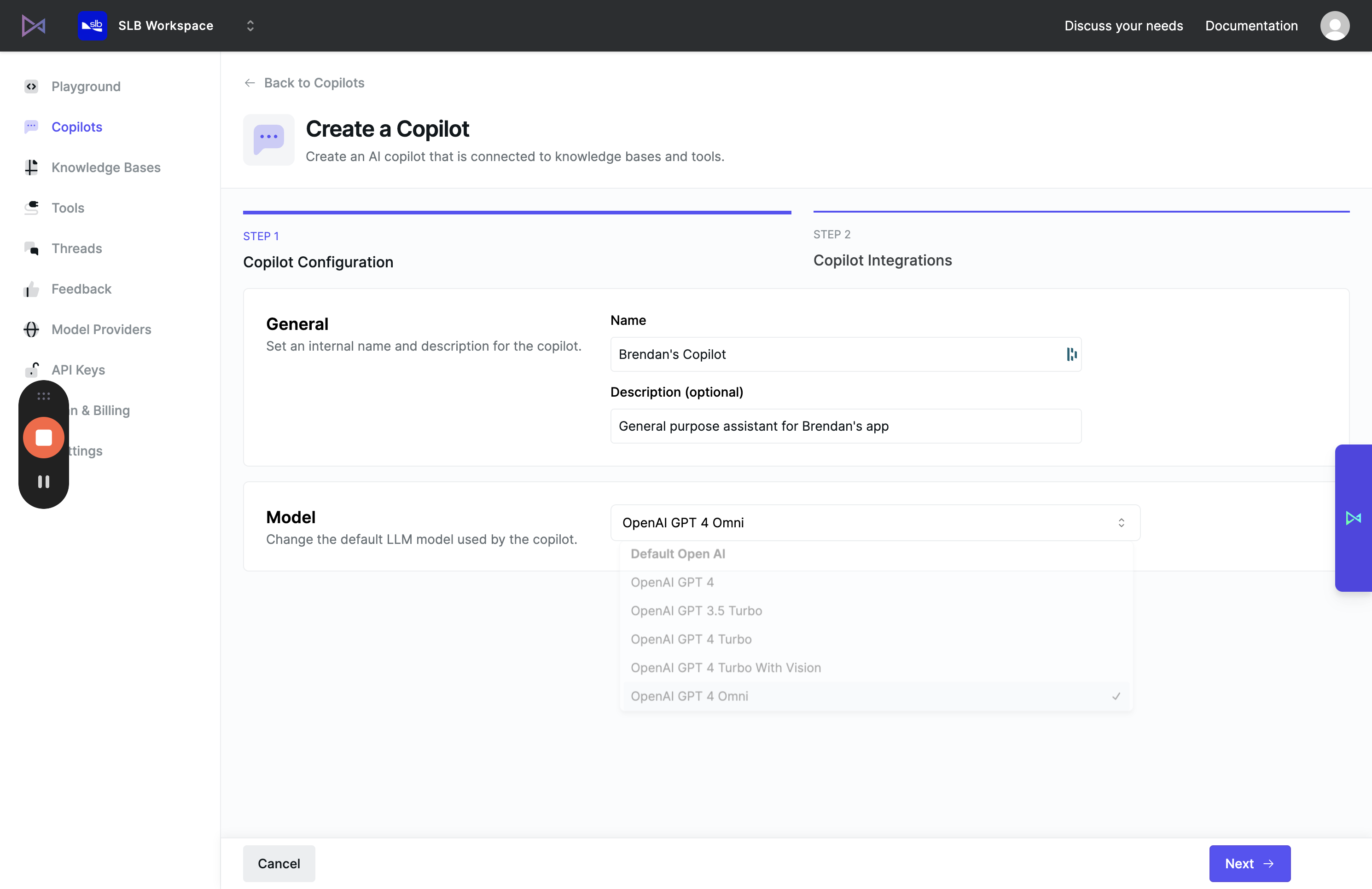1372x889 pixels.
Task: Open the Model selection dropdown
Action: click(x=875, y=523)
